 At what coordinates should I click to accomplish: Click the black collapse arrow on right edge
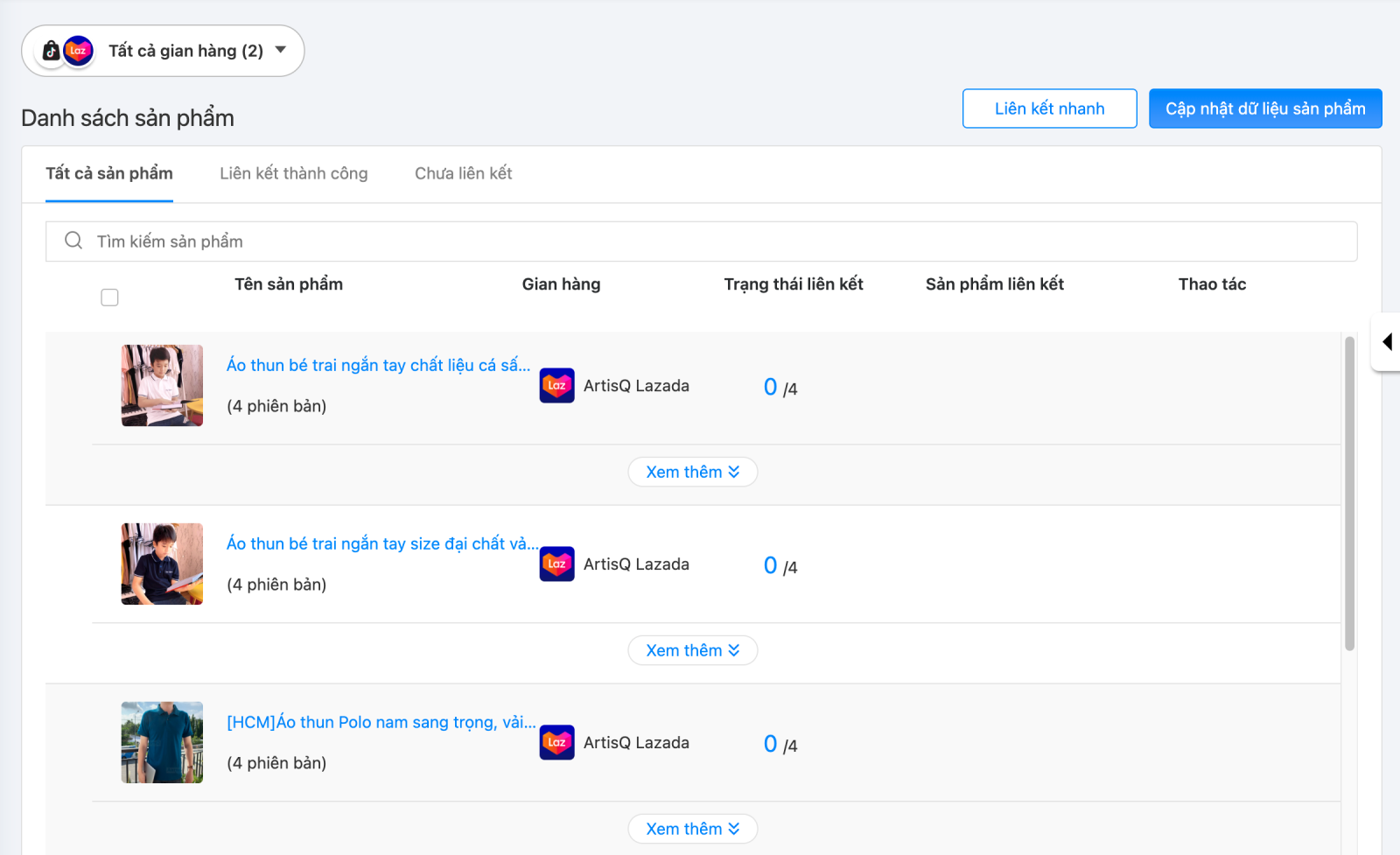click(1387, 341)
